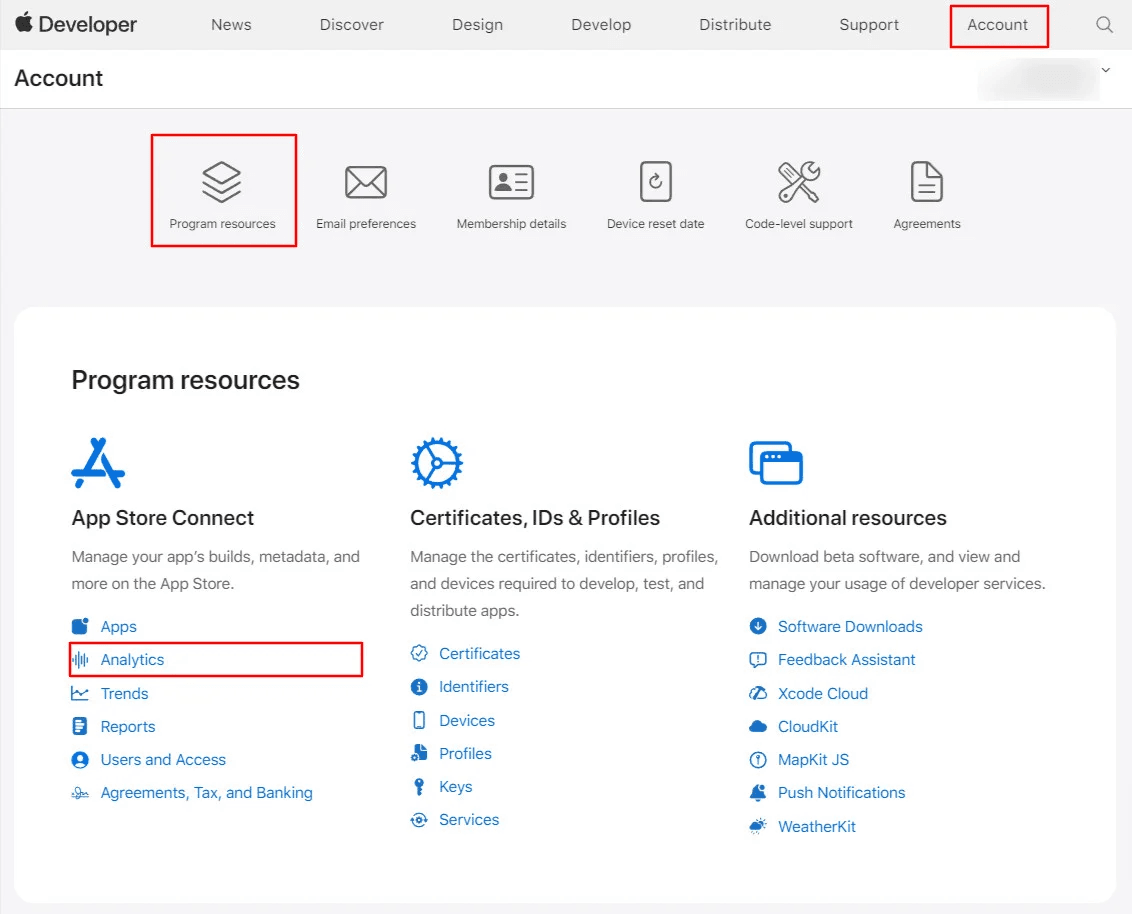Click the Certificates badge icon
The height and width of the screenshot is (914, 1132).
pyautogui.click(x=419, y=653)
